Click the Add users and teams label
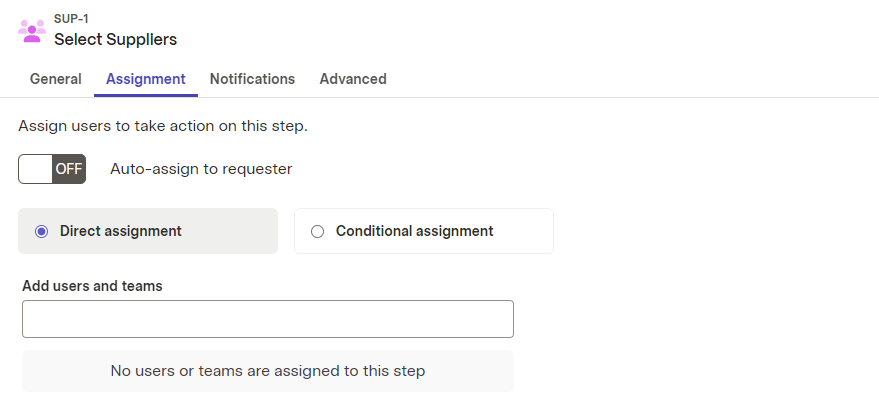The width and height of the screenshot is (879, 396). [x=92, y=286]
